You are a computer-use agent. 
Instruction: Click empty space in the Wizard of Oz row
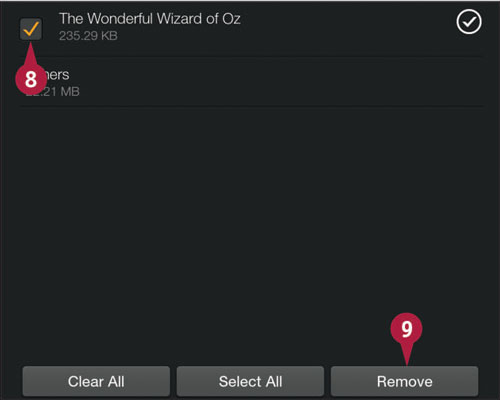(x=347, y=28)
